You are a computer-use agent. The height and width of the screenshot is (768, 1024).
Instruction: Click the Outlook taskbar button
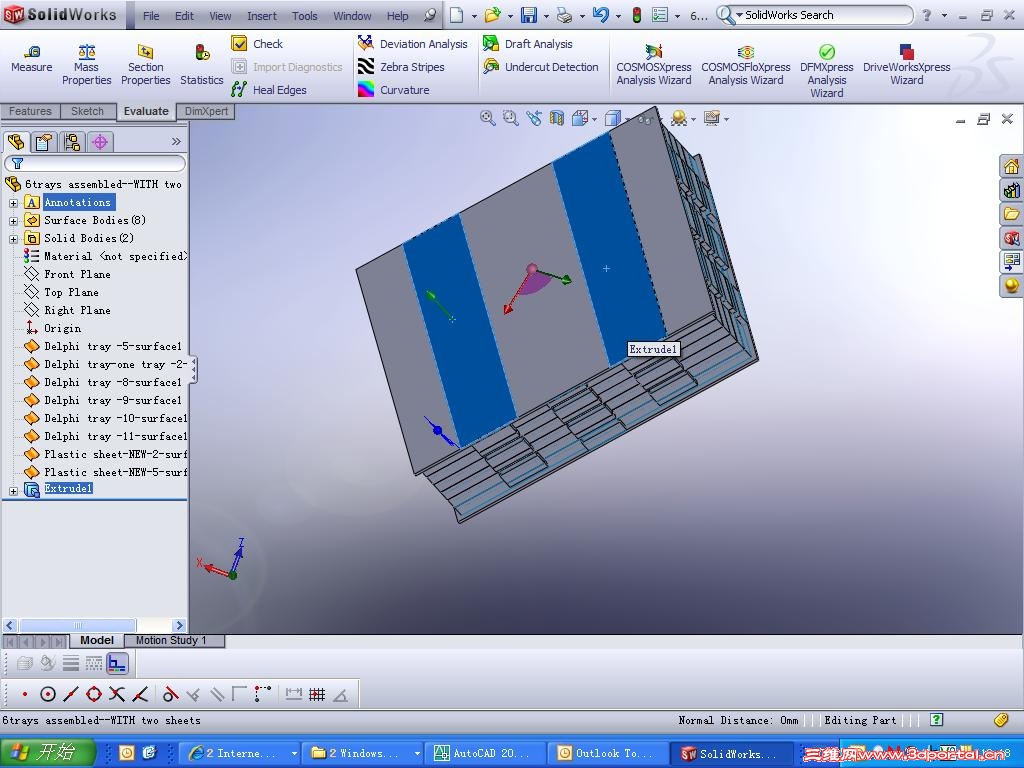pyautogui.click(x=607, y=753)
